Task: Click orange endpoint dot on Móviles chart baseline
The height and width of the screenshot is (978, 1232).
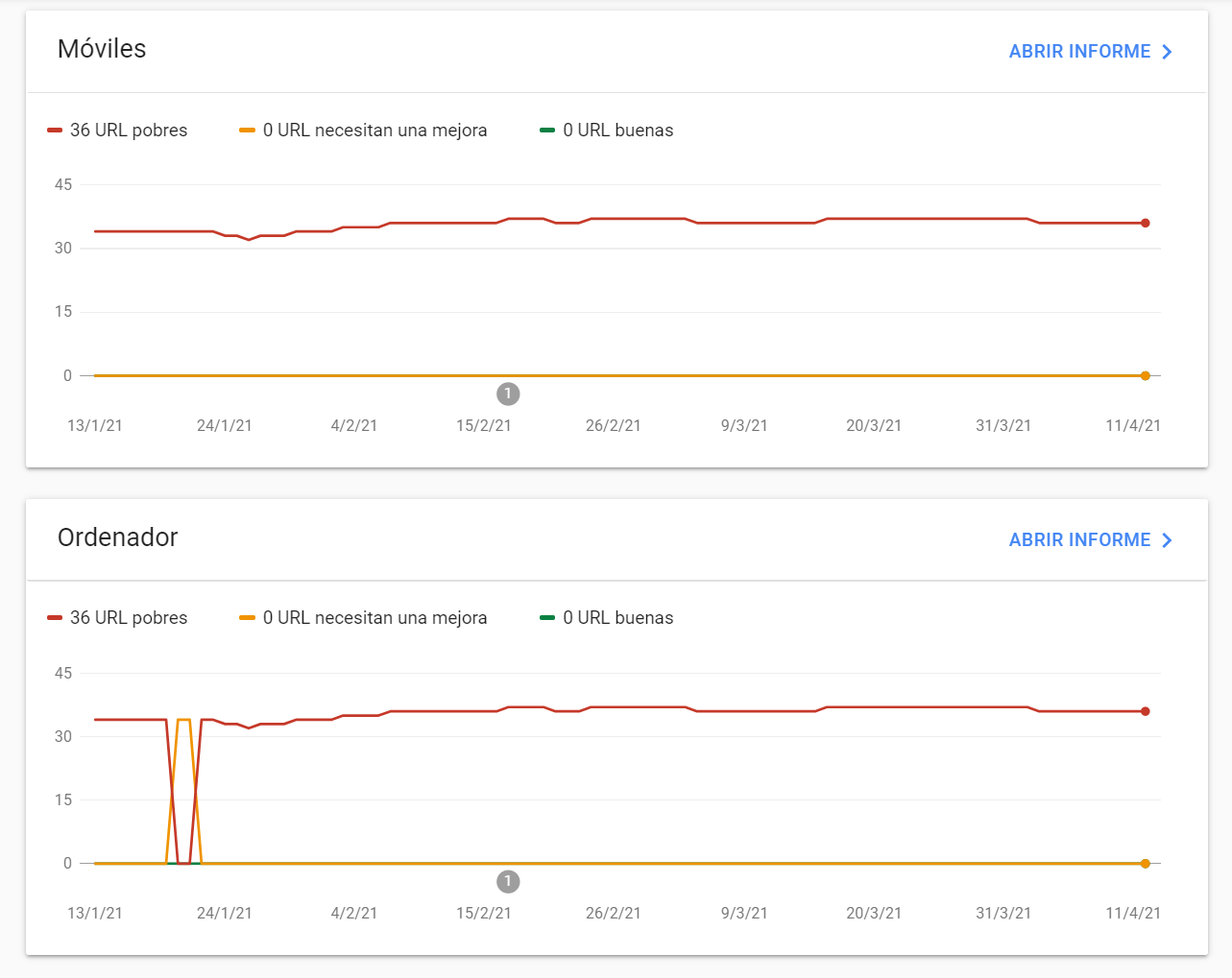Action: pyautogui.click(x=1146, y=375)
